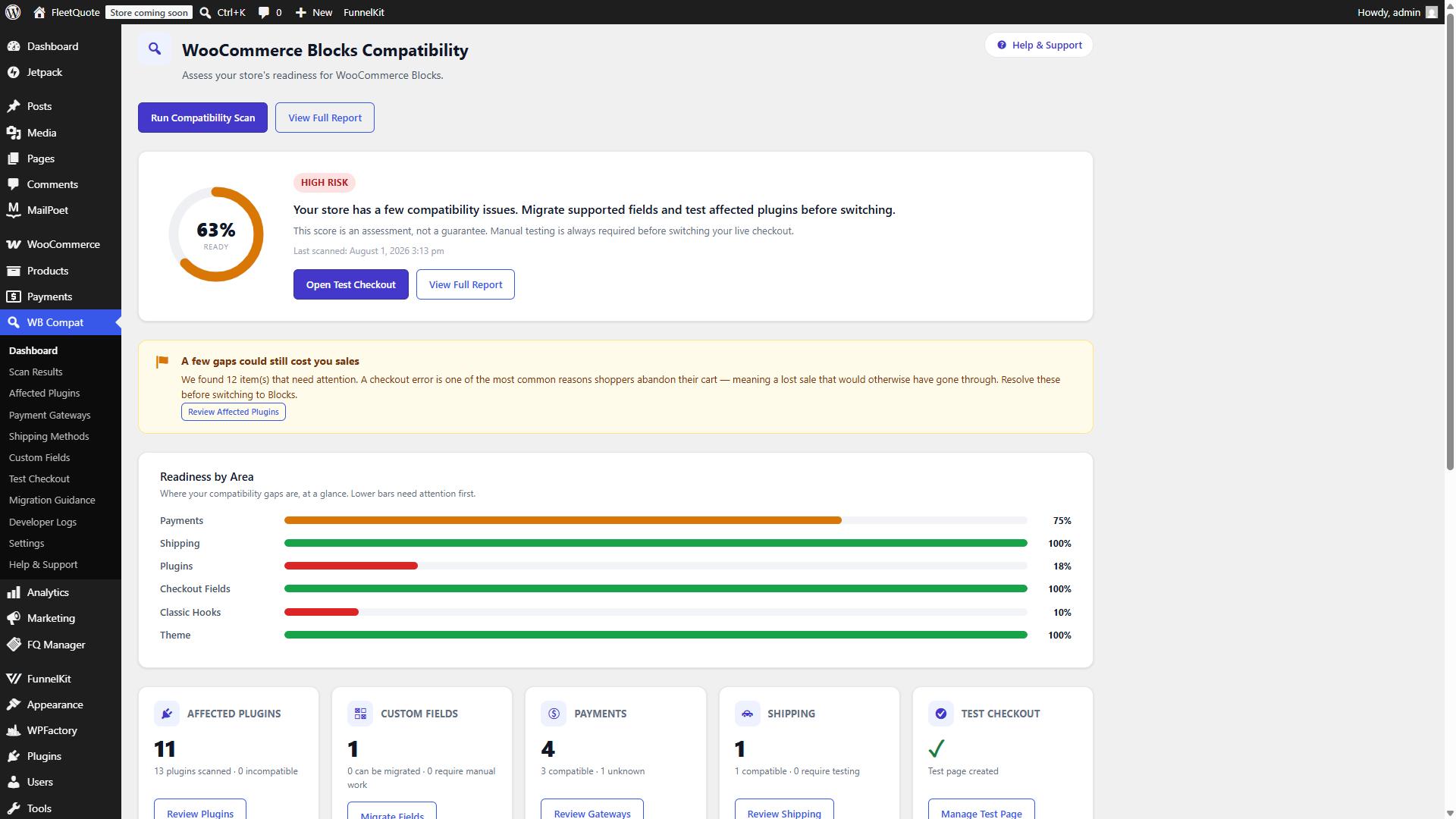The image size is (1456, 819).
Task: Click the Dashboard gauge icon in sidebar
Action: pos(14,46)
